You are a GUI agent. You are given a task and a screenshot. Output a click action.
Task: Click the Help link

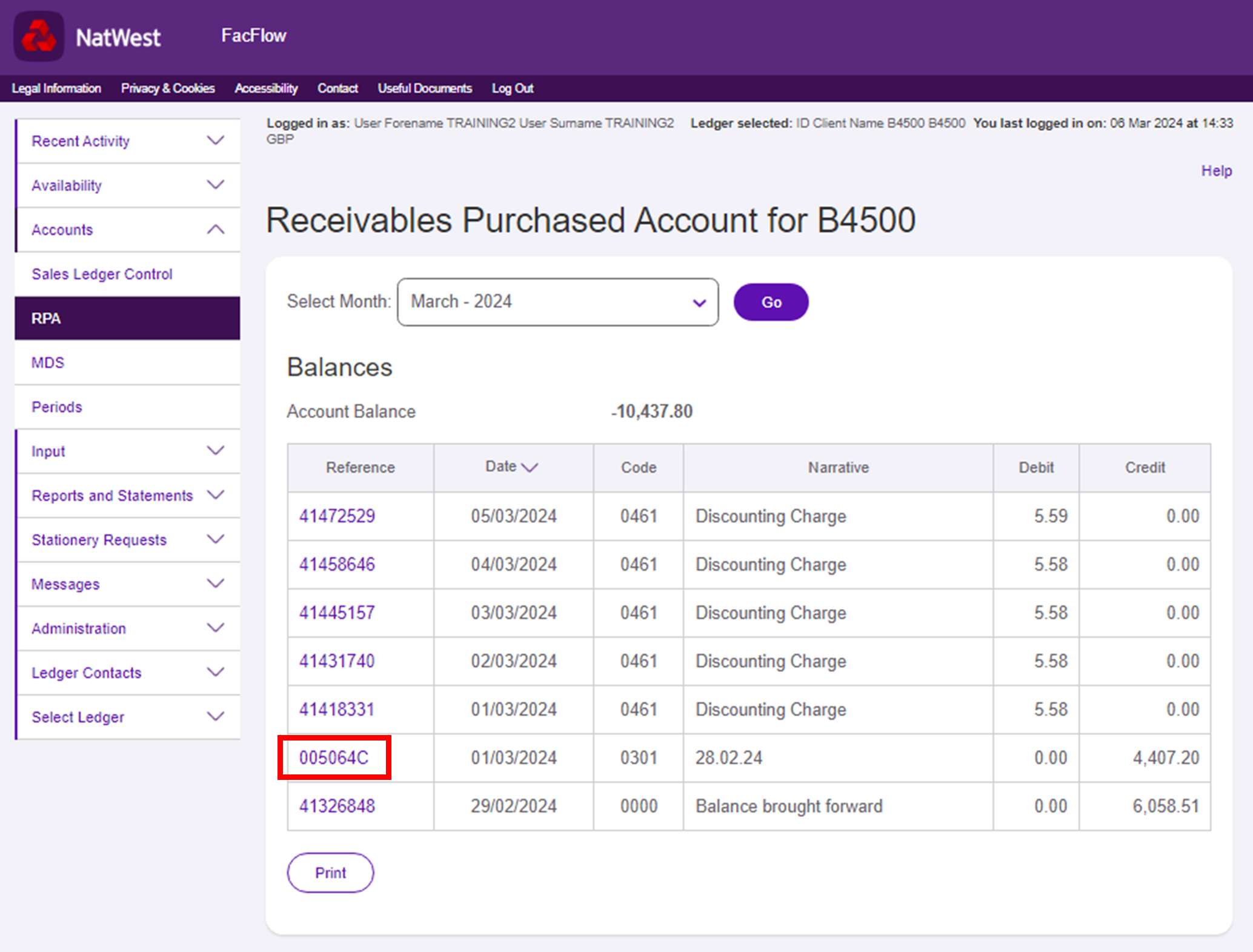point(1216,171)
